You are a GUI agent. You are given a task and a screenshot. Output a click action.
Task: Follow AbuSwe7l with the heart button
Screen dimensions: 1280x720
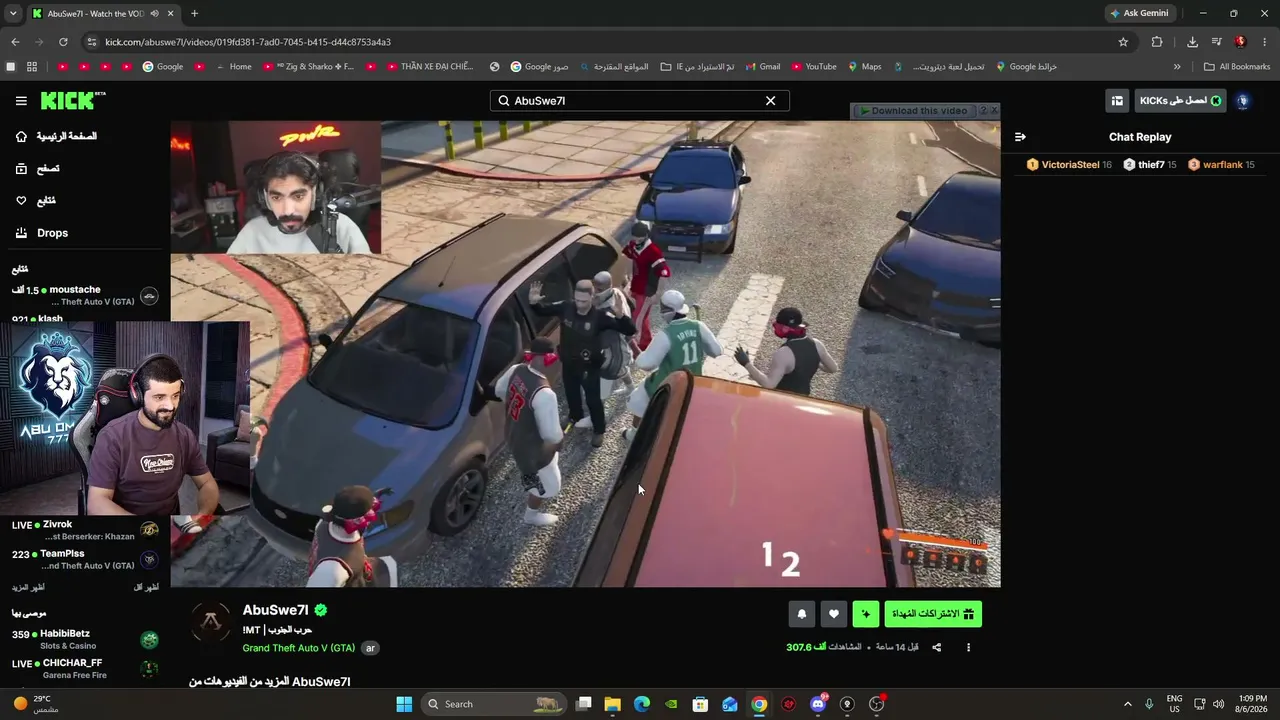[834, 614]
